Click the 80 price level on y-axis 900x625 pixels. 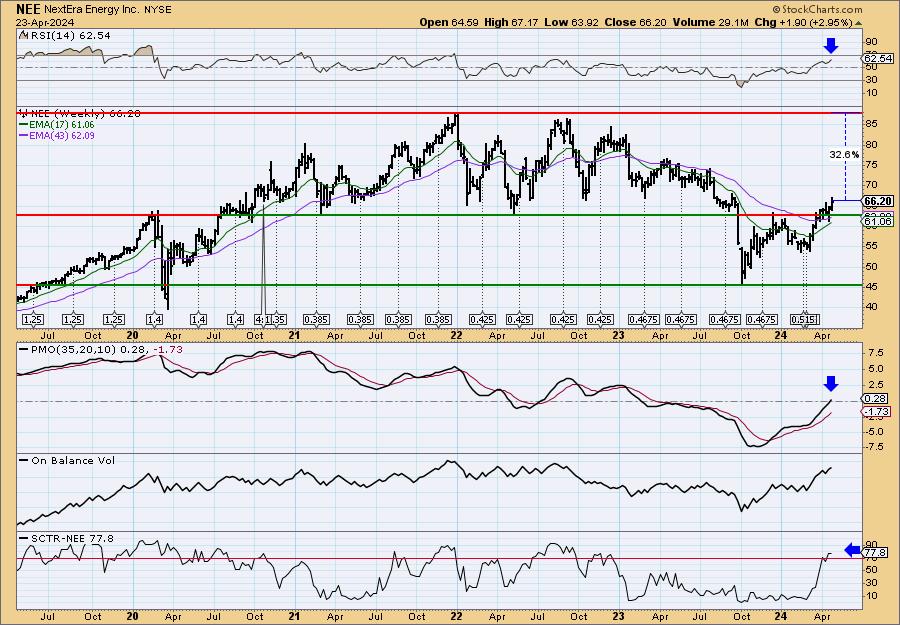871,145
